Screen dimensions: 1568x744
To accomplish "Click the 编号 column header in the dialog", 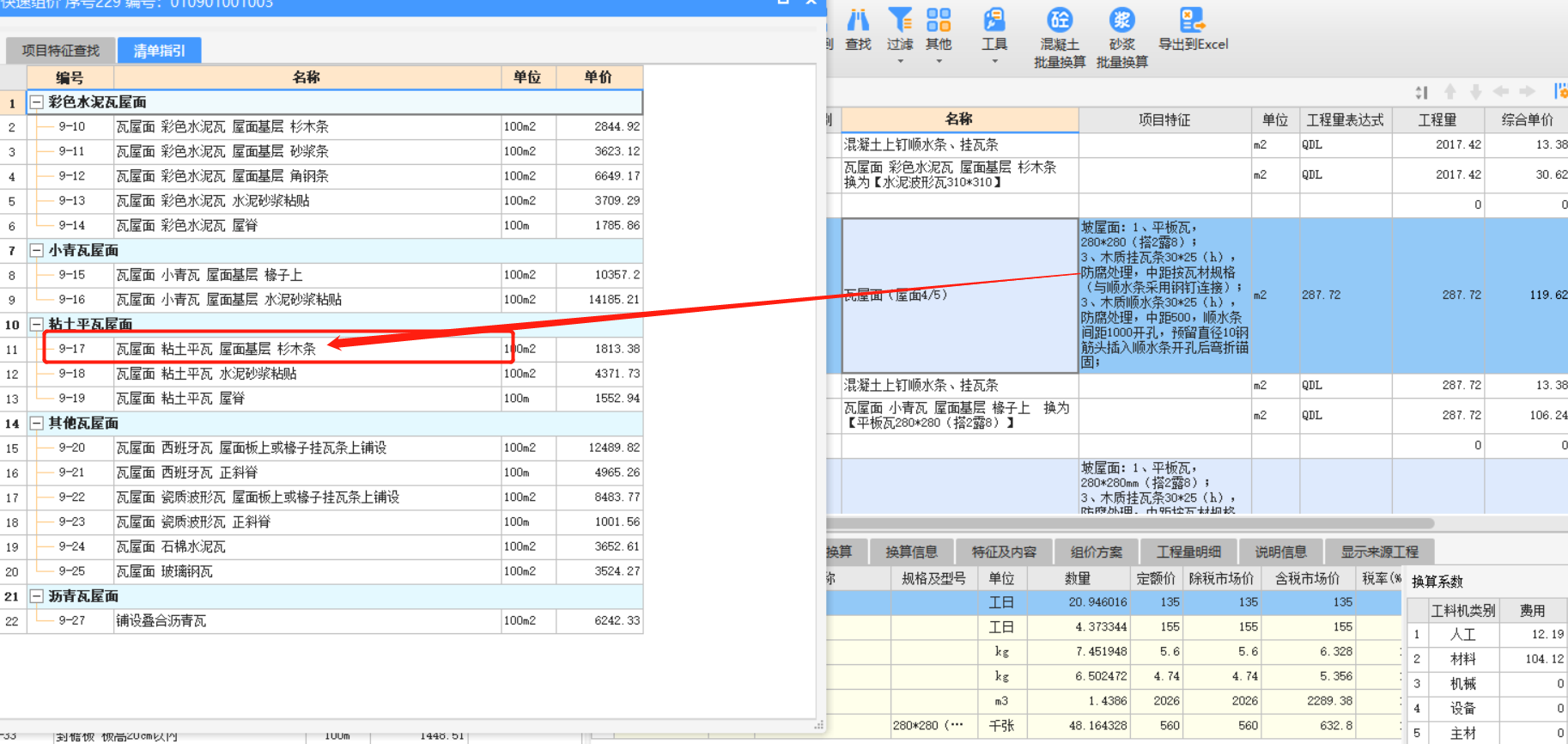I will (70, 77).
